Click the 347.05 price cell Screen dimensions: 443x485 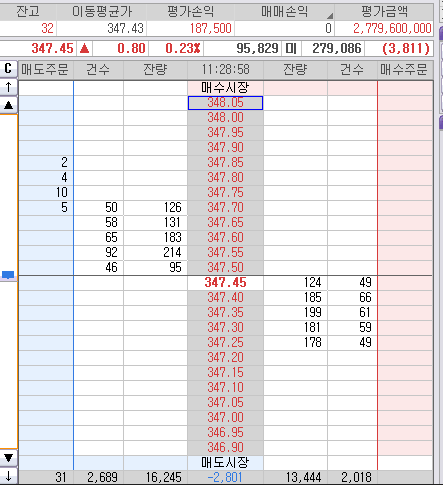pos(226,403)
